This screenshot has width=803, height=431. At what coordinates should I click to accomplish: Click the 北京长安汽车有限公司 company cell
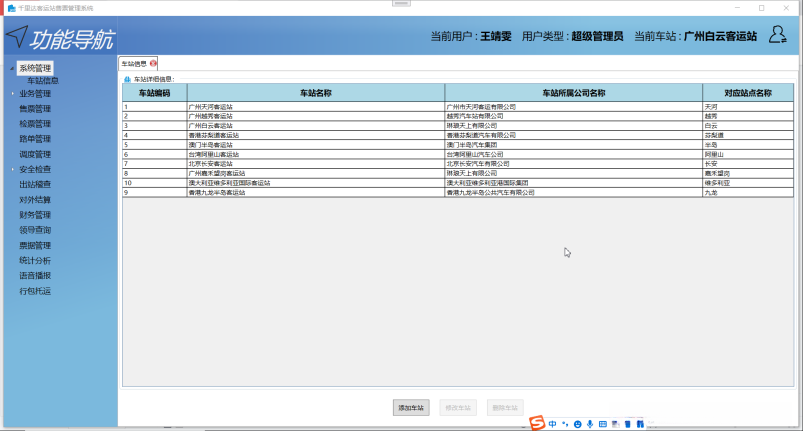(x=574, y=164)
